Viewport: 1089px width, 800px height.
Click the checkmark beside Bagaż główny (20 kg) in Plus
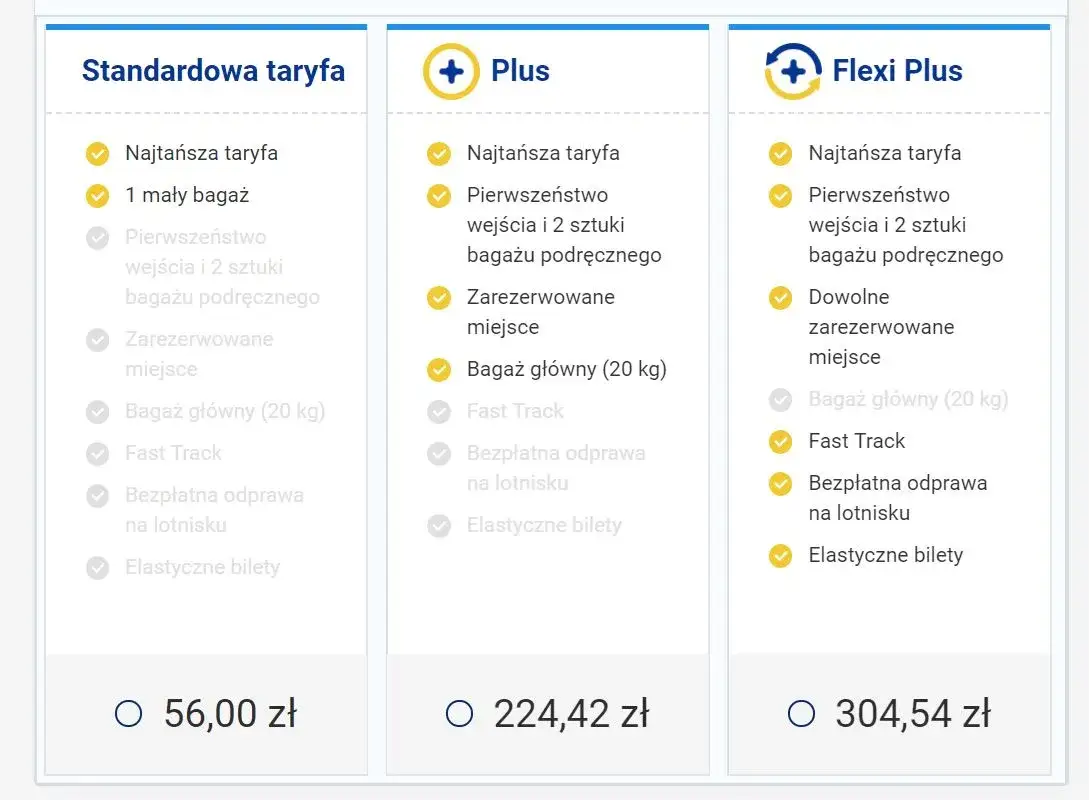[438, 369]
